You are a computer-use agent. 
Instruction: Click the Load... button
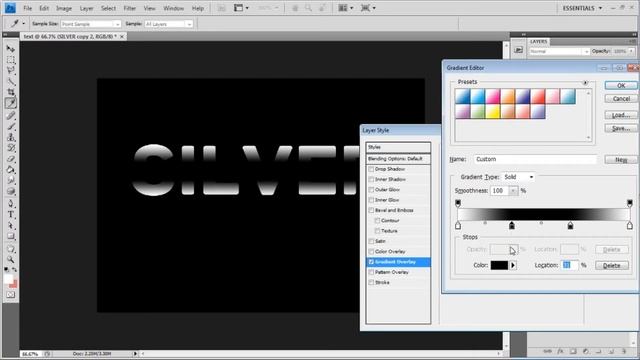(x=621, y=115)
